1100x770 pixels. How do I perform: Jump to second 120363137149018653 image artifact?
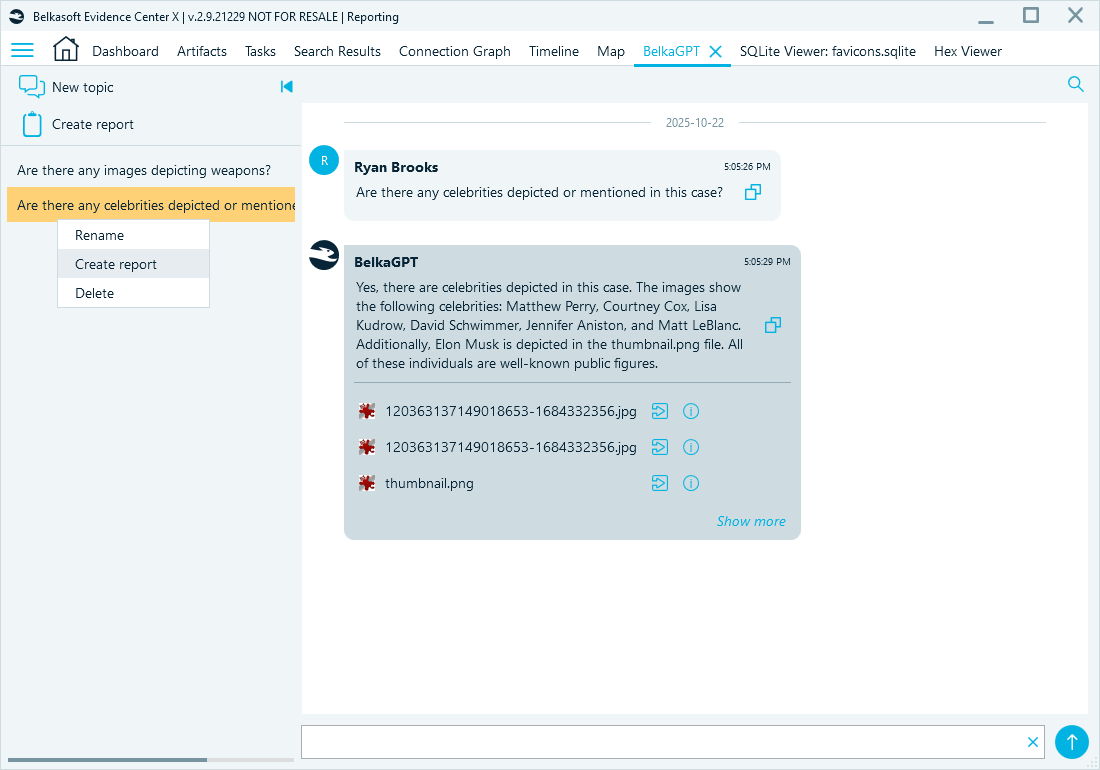click(x=659, y=447)
